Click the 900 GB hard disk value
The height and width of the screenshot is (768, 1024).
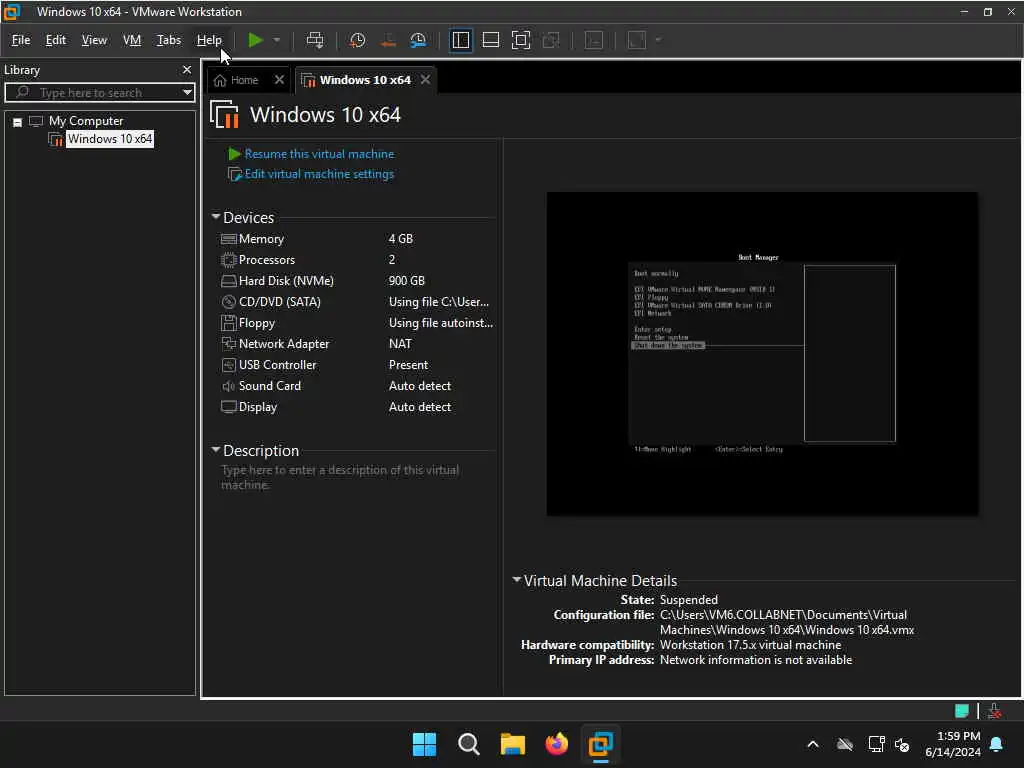point(406,281)
